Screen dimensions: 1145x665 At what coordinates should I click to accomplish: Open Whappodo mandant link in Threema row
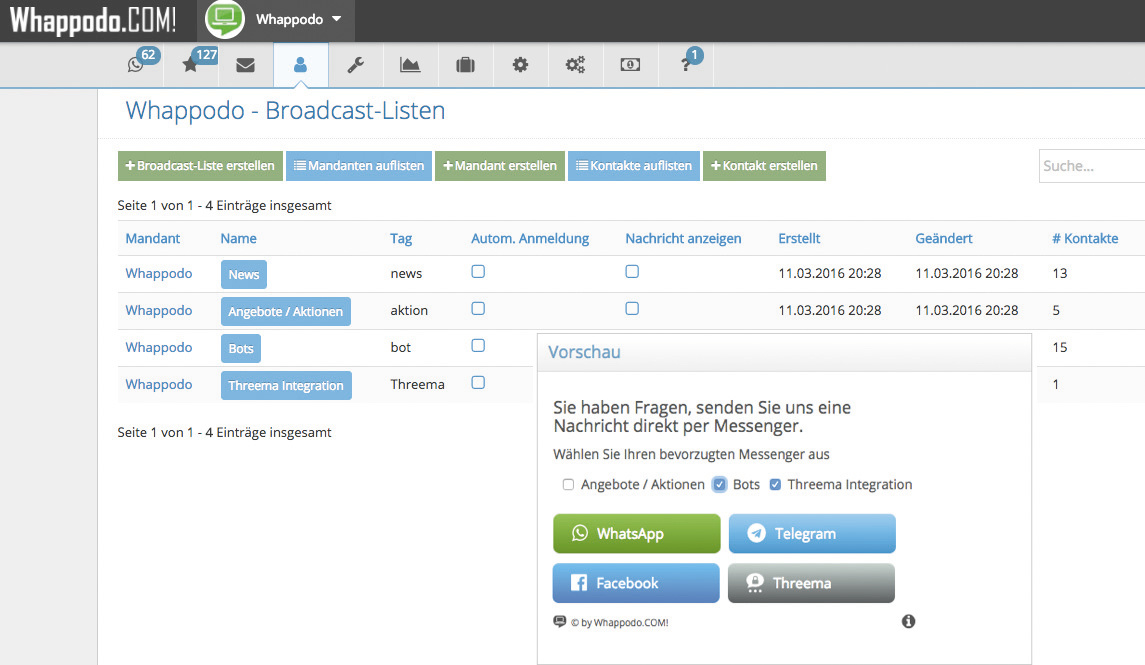pyautogui.click(x=158, y=385)
